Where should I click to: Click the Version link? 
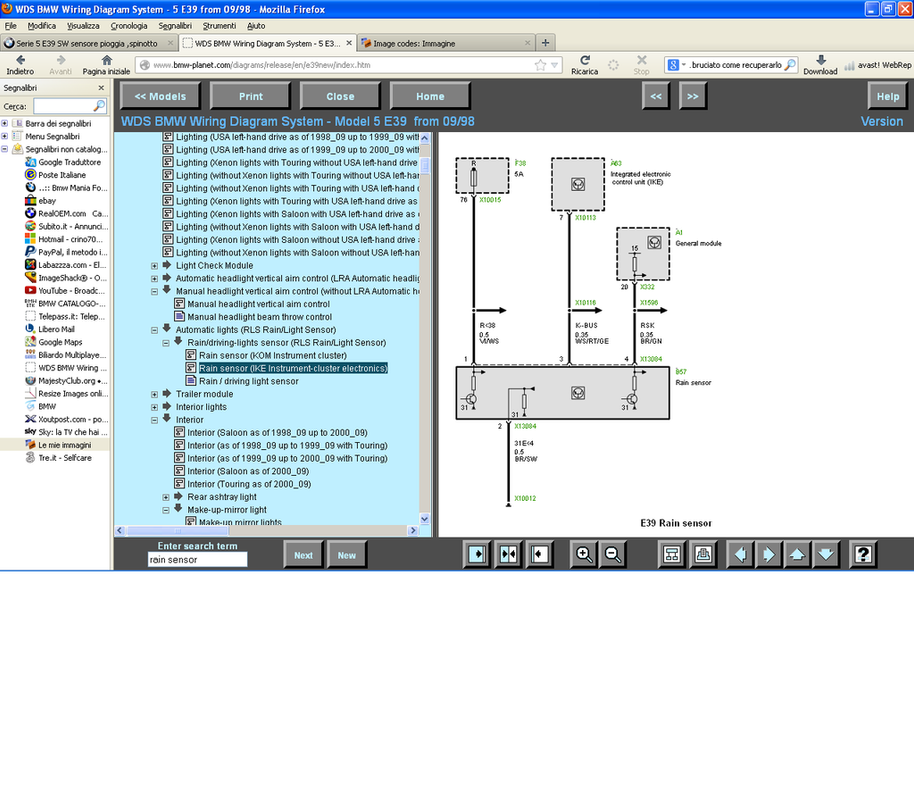coord(882,121)
